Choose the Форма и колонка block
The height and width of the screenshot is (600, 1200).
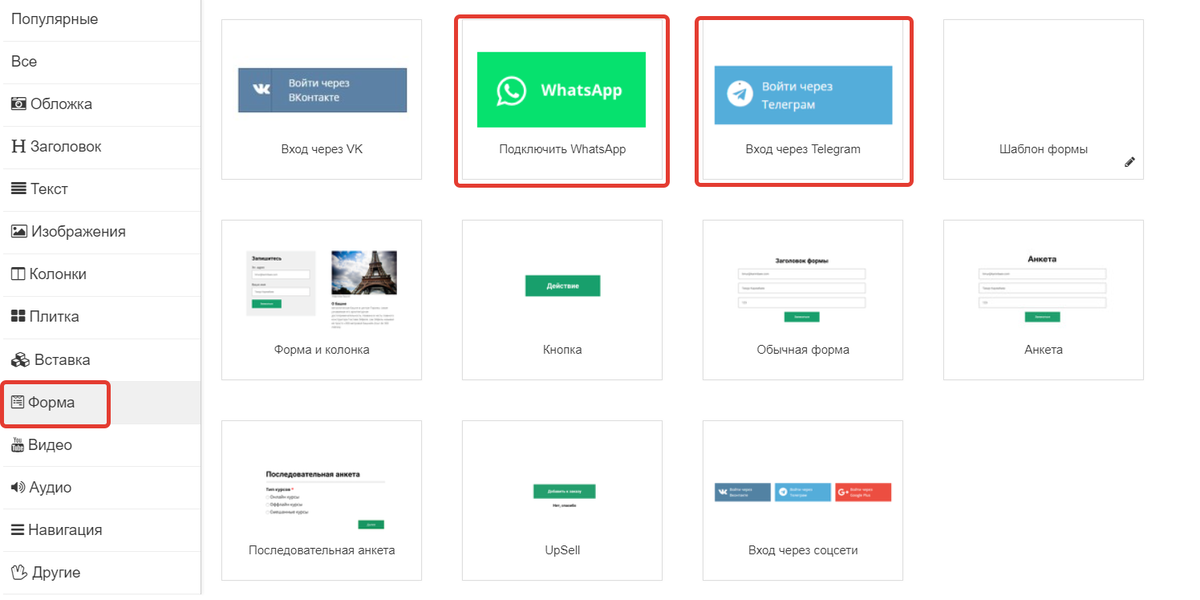point(321,300)
